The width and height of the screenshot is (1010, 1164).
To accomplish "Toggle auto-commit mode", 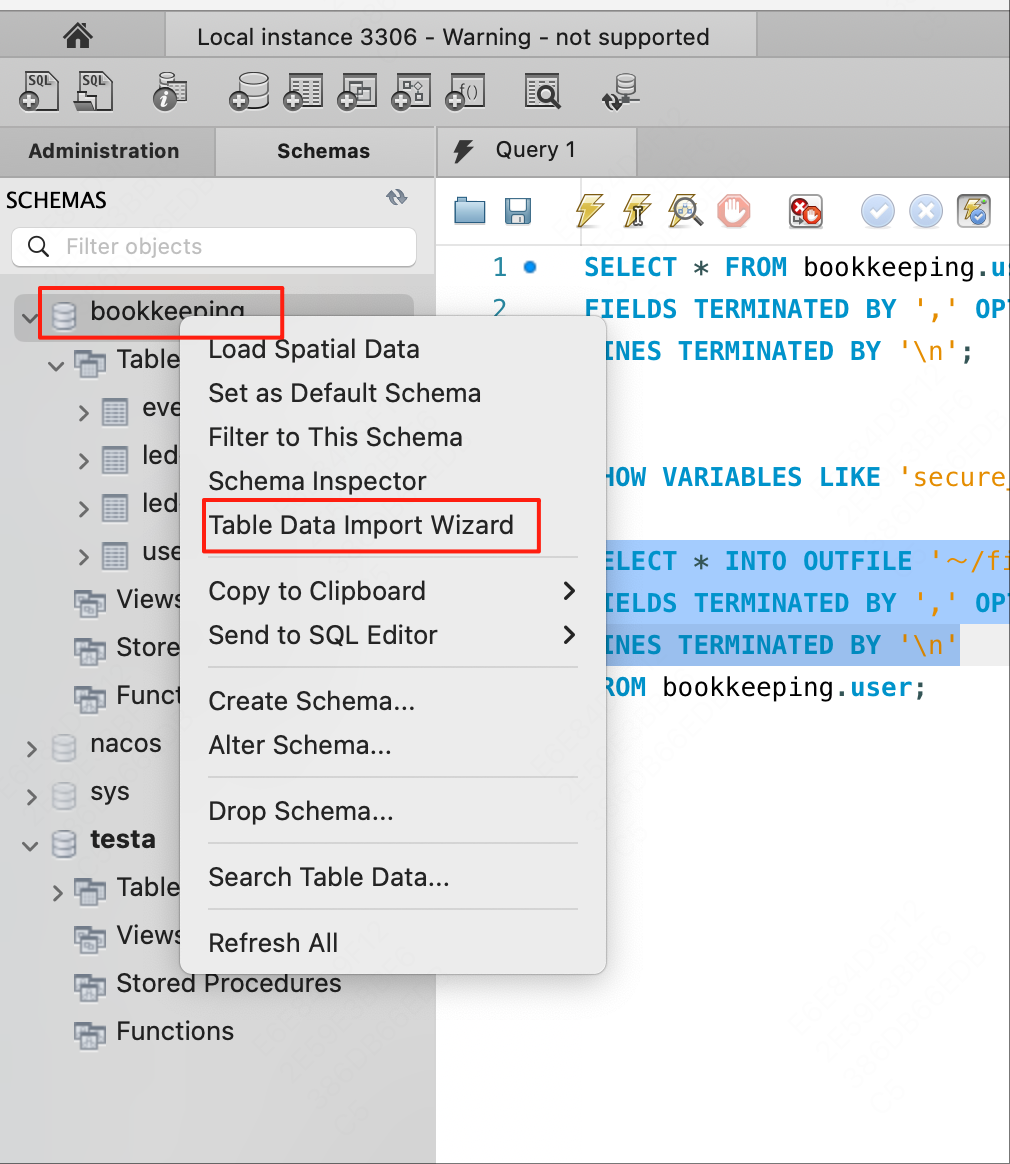I will (973, 211).
